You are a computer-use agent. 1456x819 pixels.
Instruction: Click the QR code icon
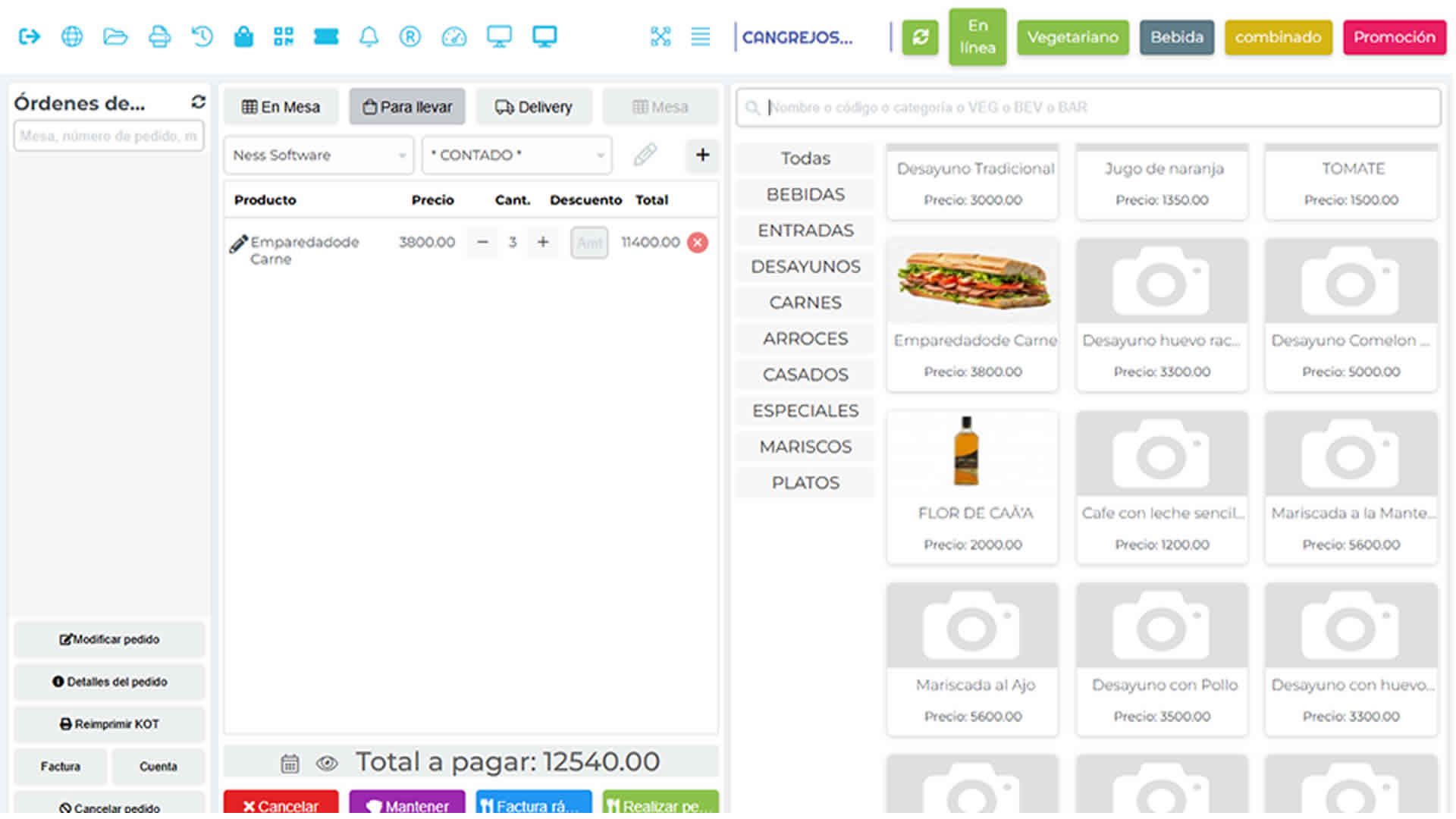point(284,36)
